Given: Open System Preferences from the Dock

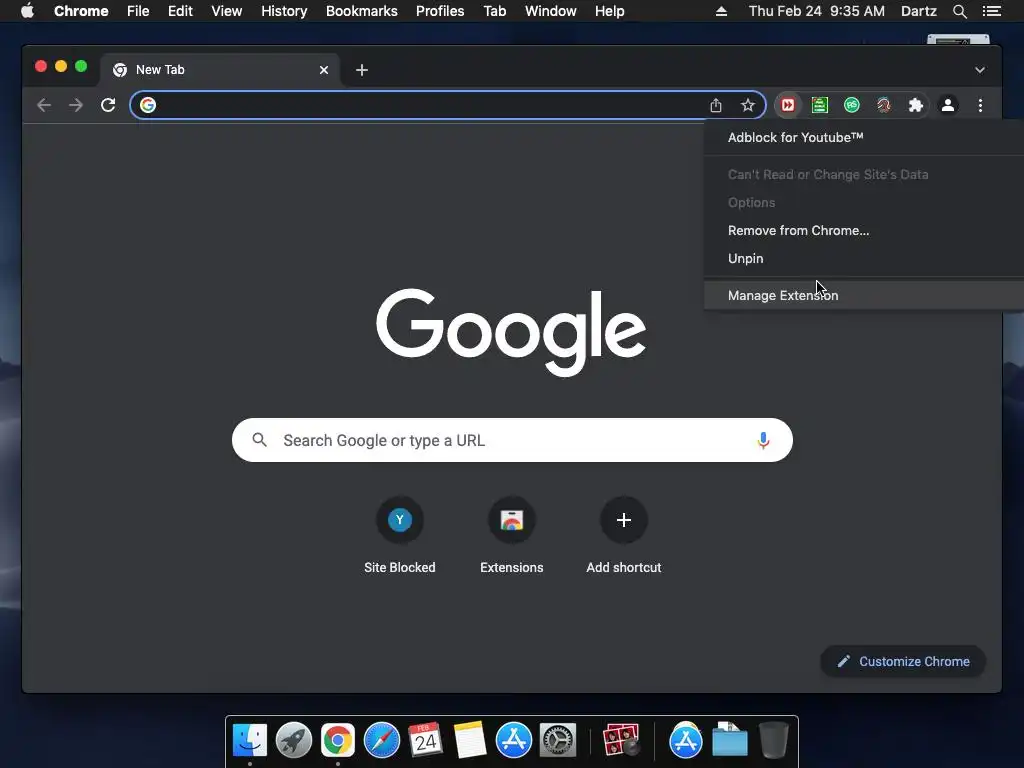Looking at the screenshot, I should pos(557,740).
